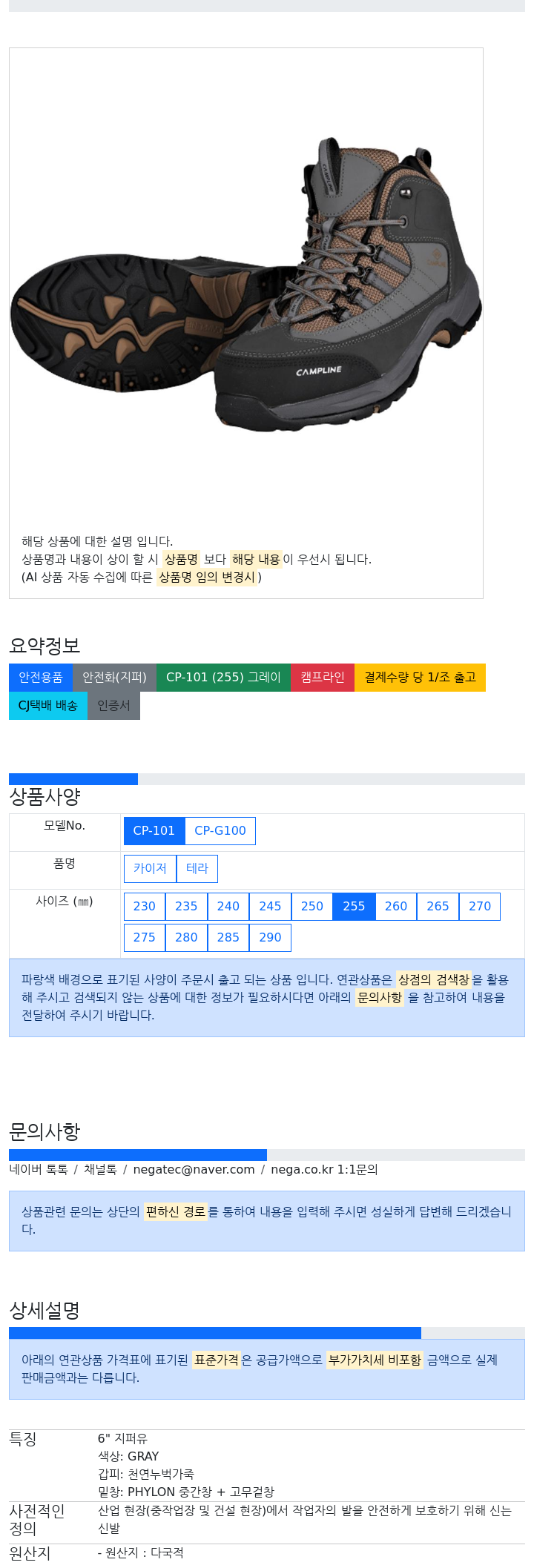The width and height of the screenshot is (534, 1568).
Task: Select model CP-101 option
Action: pos(154,831)
